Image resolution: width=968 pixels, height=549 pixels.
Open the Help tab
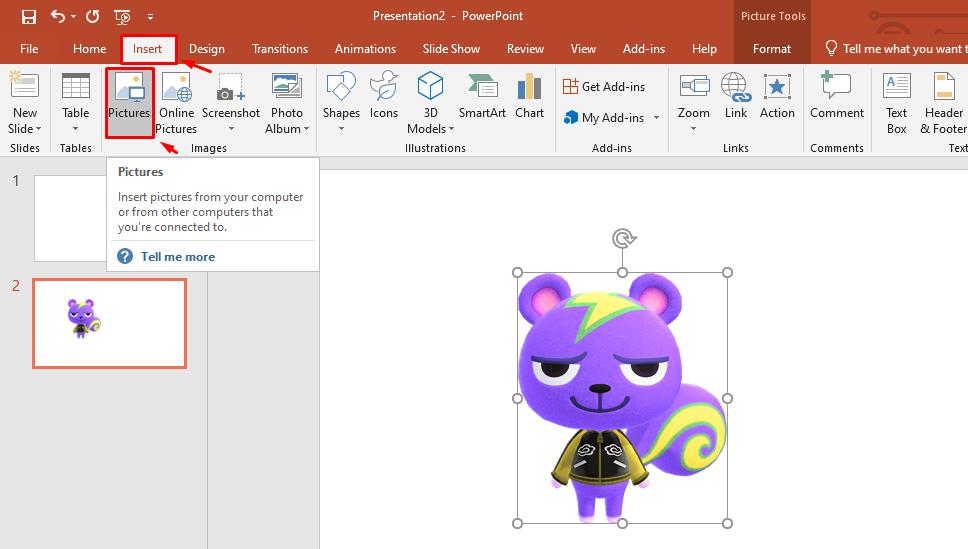point(704,49)
